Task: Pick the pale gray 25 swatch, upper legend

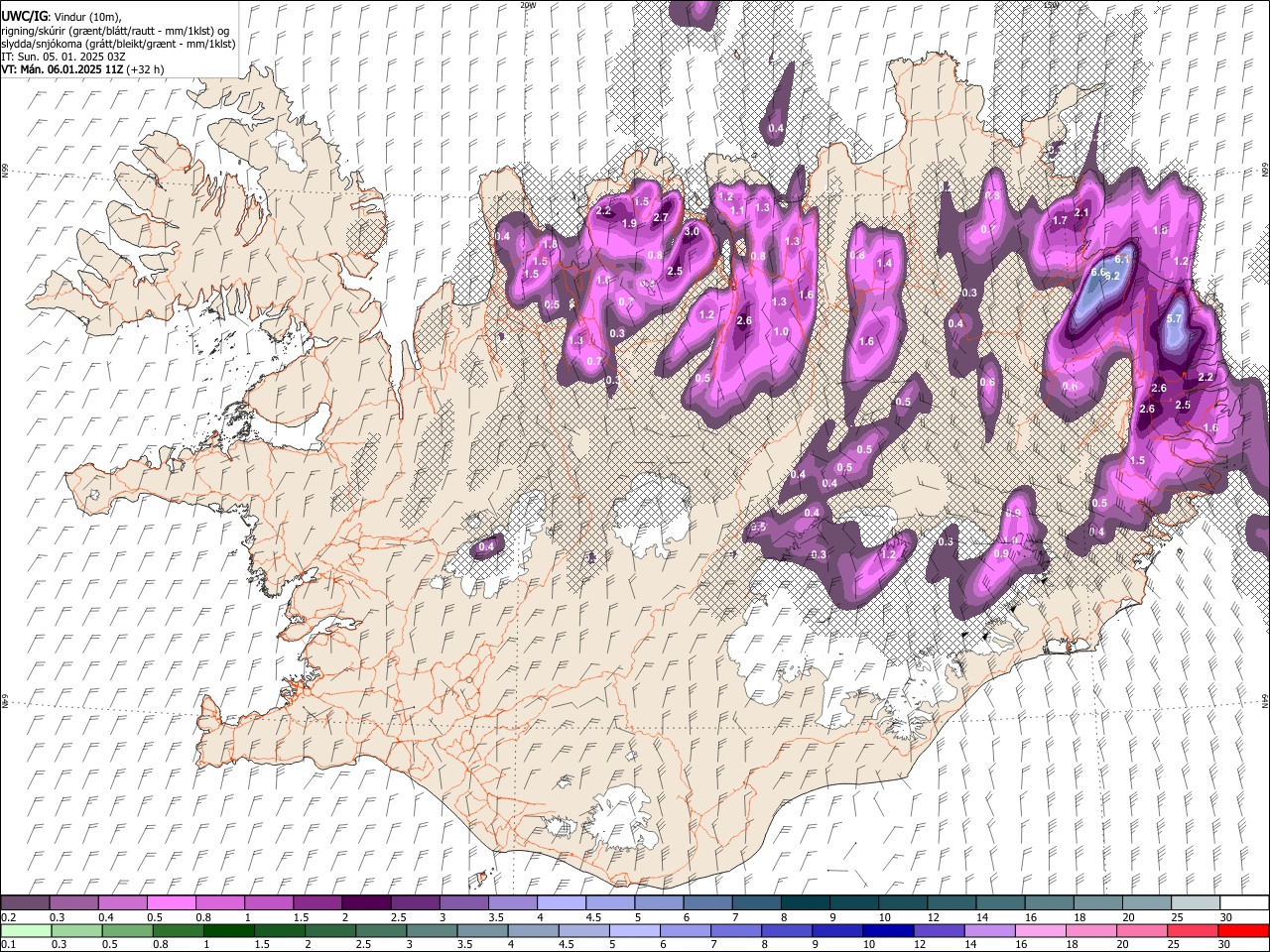Action: click(1196, 903)
